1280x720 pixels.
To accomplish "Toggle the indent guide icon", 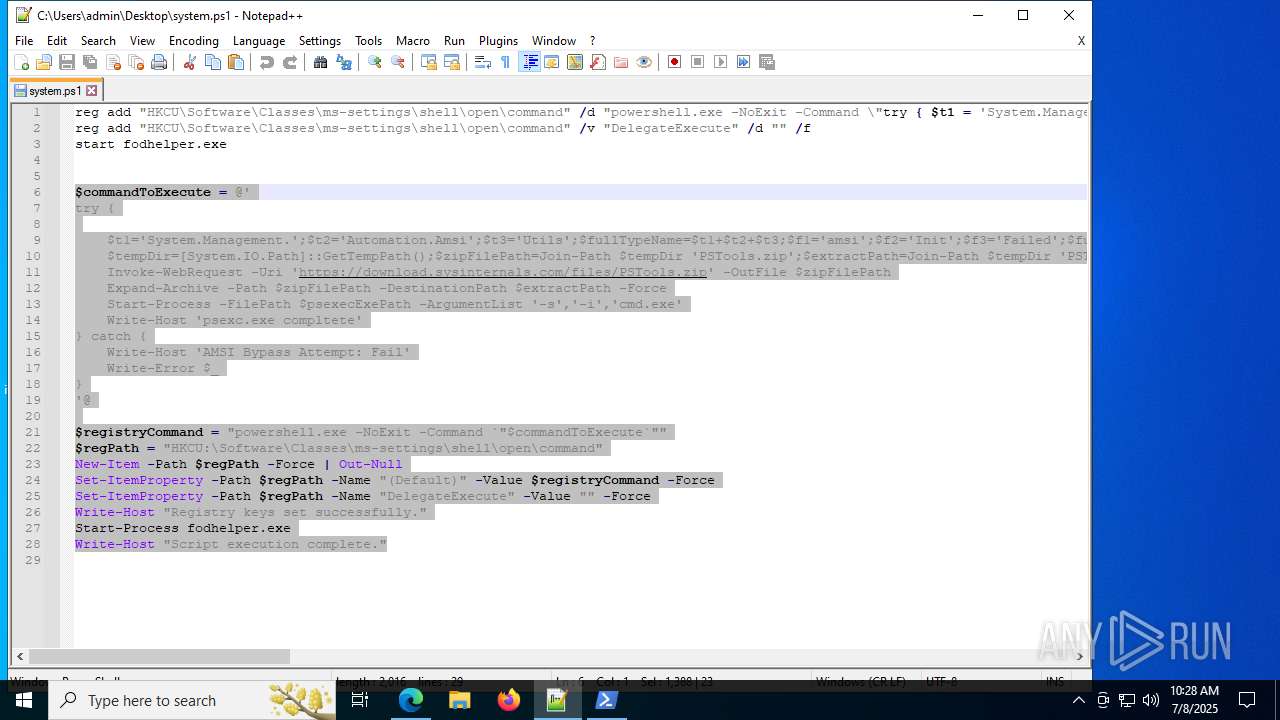I will pyautogui.click(x=530, y=62).
